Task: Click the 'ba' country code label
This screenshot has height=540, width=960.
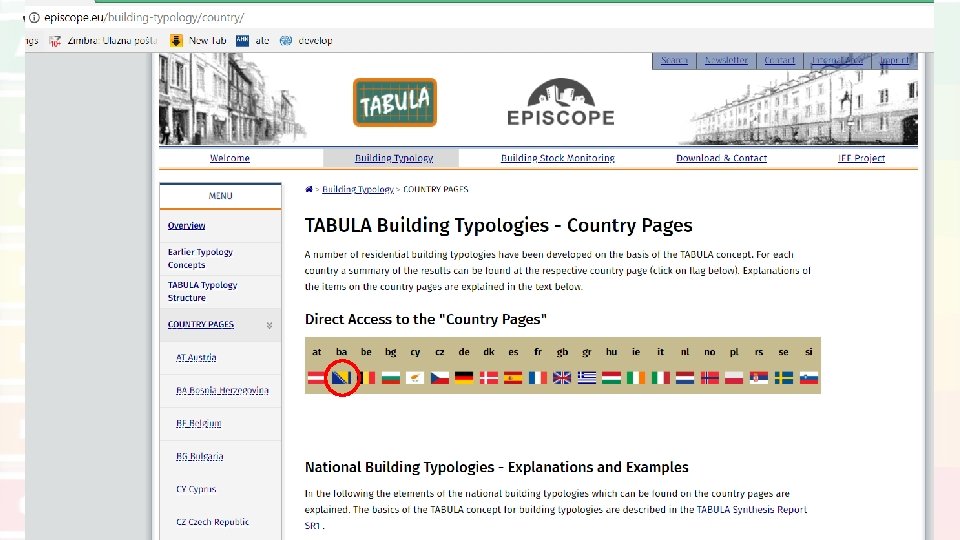Action: point(342,352)
